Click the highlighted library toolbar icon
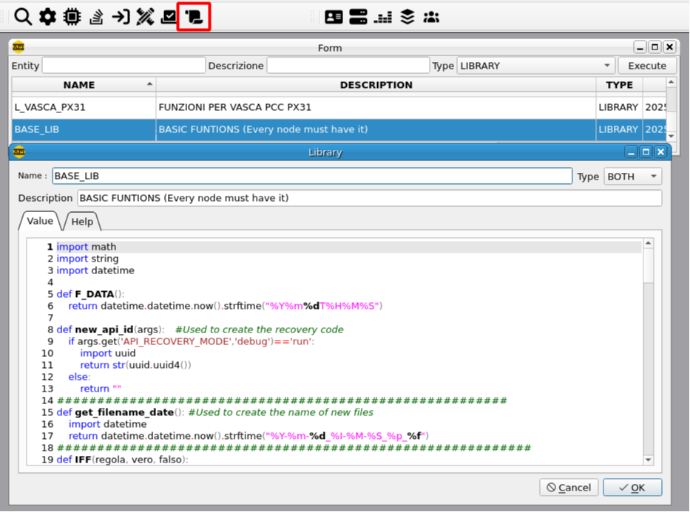This screenshot has width=690, height=512. [x=194, y=16]
